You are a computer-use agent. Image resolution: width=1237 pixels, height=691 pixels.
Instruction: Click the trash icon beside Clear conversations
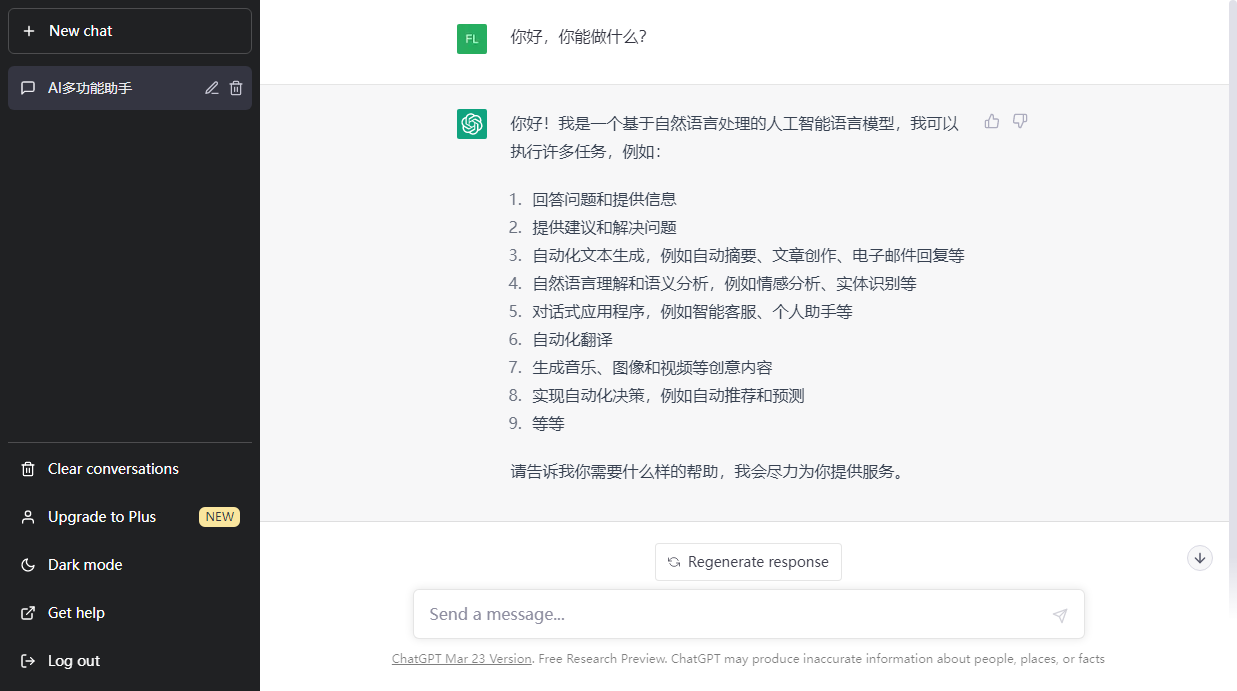click(28, 469)
